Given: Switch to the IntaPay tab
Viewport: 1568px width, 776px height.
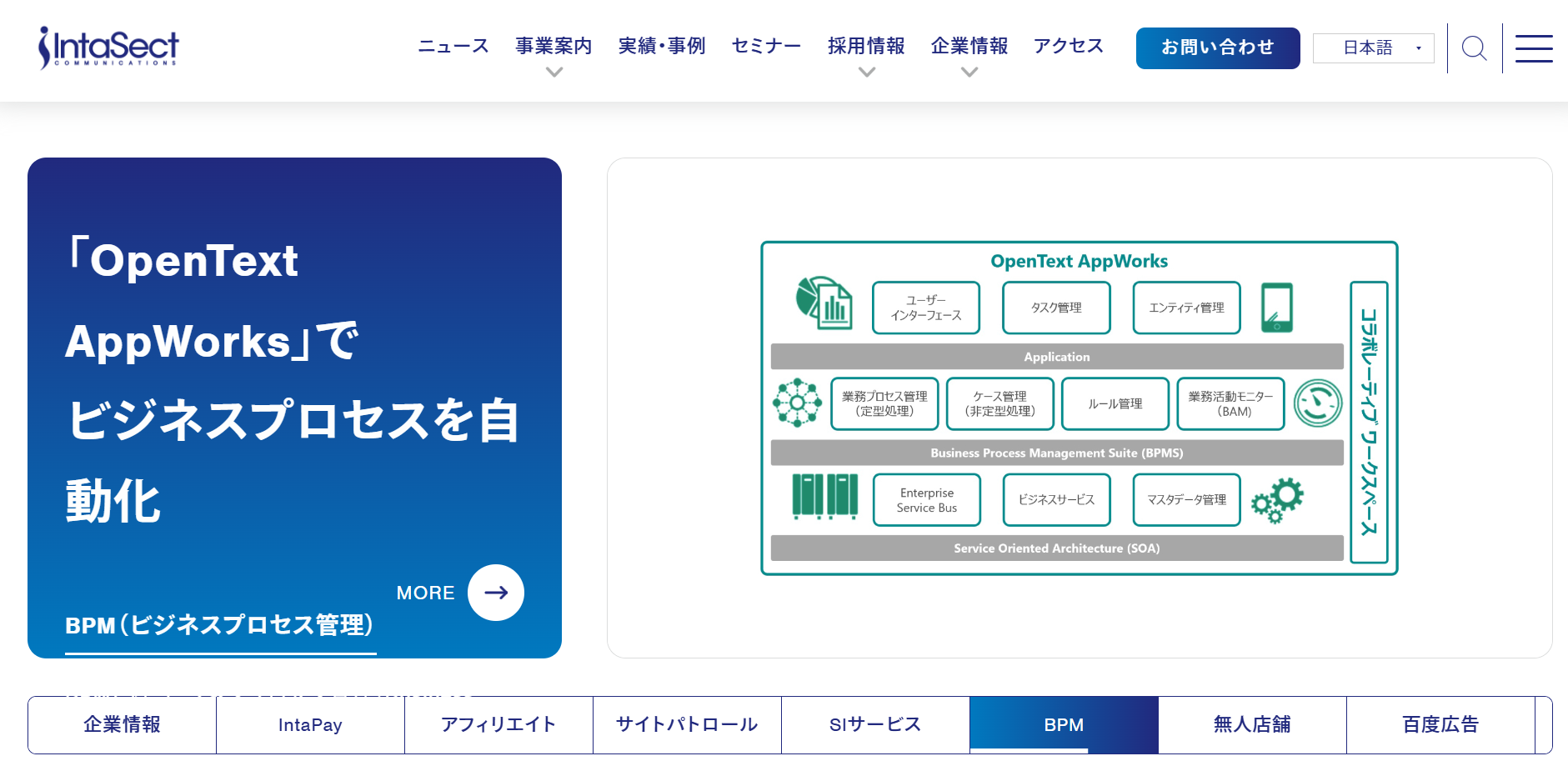Looking at the screenshot, I should coord(310,725).
